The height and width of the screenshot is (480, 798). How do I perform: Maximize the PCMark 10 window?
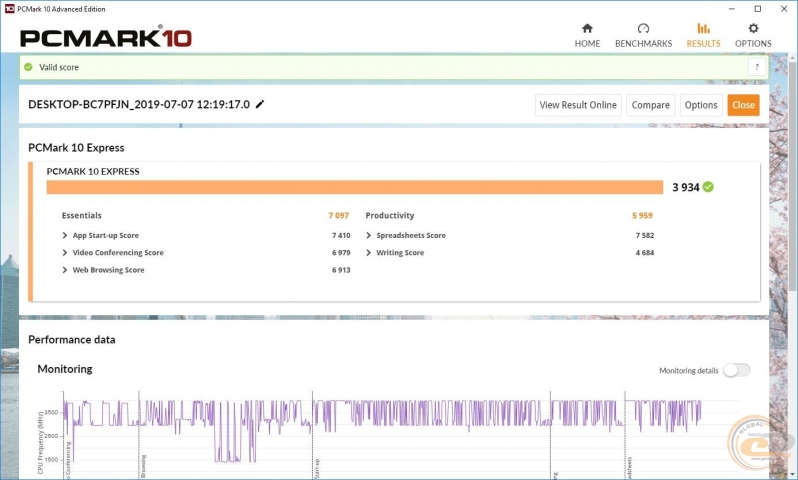pyautogui.click(x=758, y=9)
